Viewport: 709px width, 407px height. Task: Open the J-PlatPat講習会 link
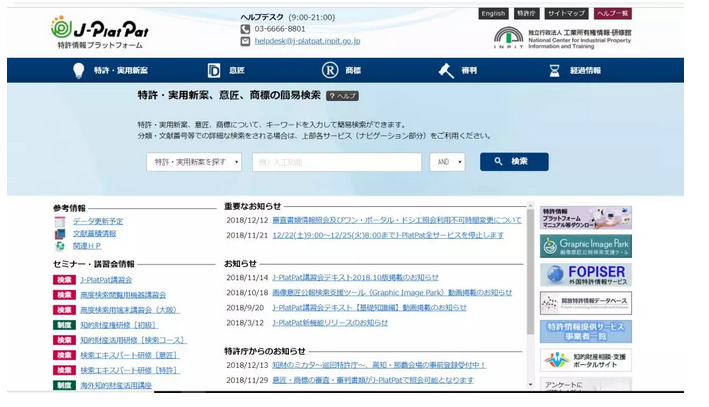(x=106, y=280)
